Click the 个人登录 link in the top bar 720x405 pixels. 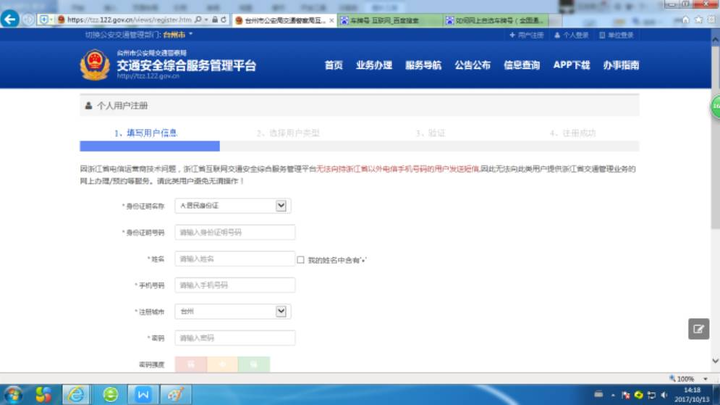tap(571, 35)
